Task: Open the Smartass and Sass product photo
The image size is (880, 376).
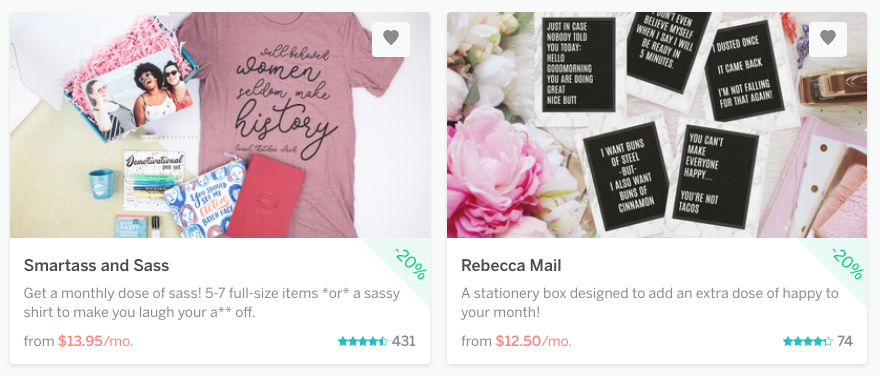Action: (x=220, y=125)
